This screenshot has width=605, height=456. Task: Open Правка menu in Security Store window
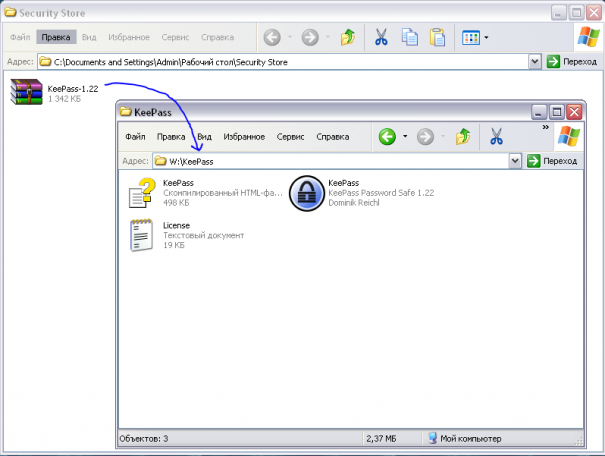click(56, 37)
